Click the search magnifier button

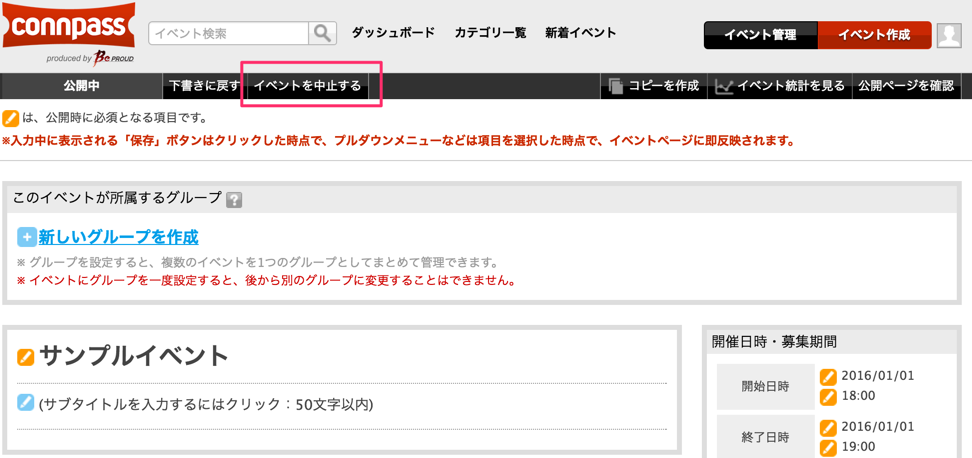(x=322, y=33)
